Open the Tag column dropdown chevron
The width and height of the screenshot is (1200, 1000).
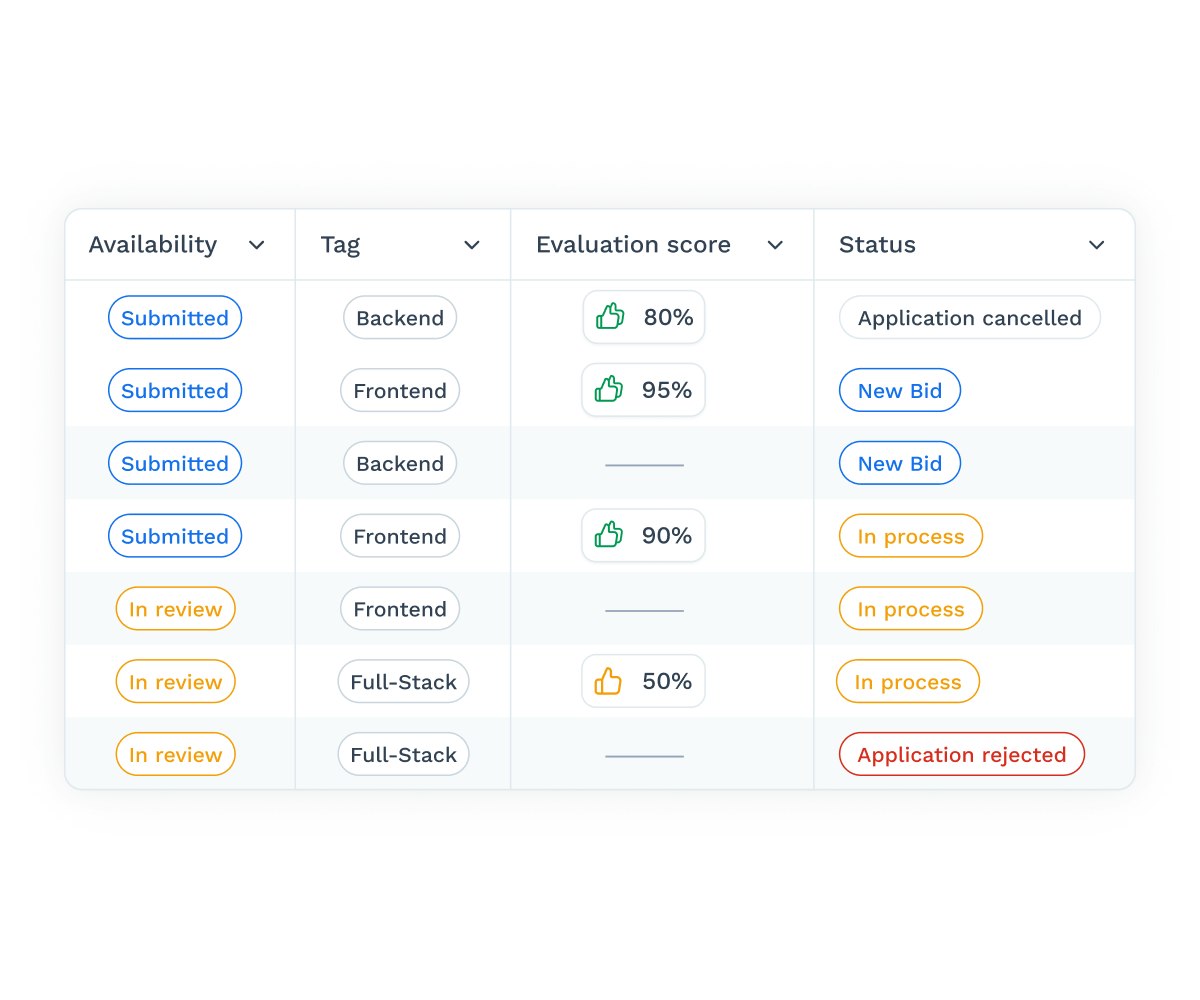(x=472, y=245)
